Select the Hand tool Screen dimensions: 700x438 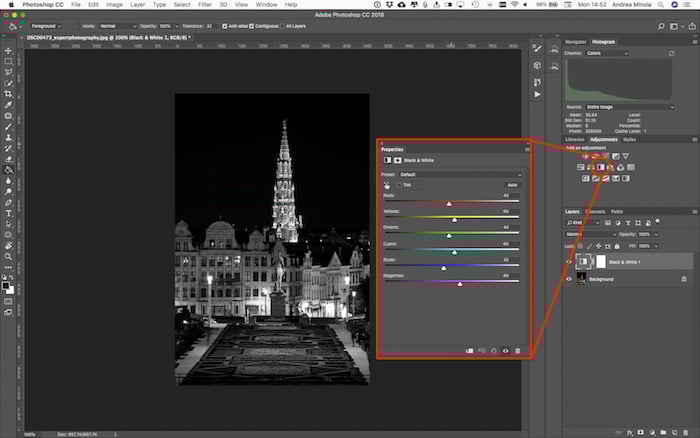8,246
